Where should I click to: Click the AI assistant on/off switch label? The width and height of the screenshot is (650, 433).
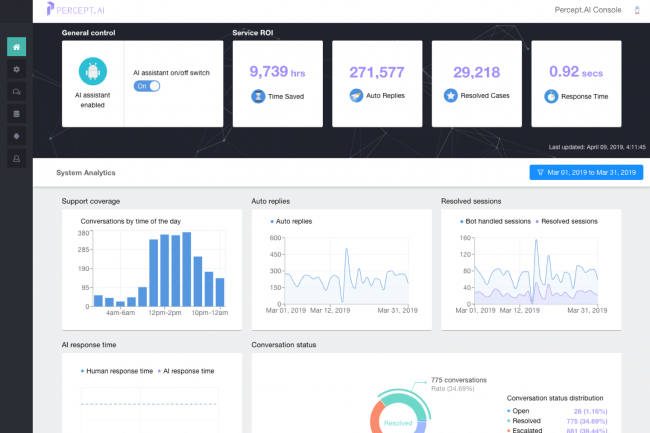[x=171, y=73]
